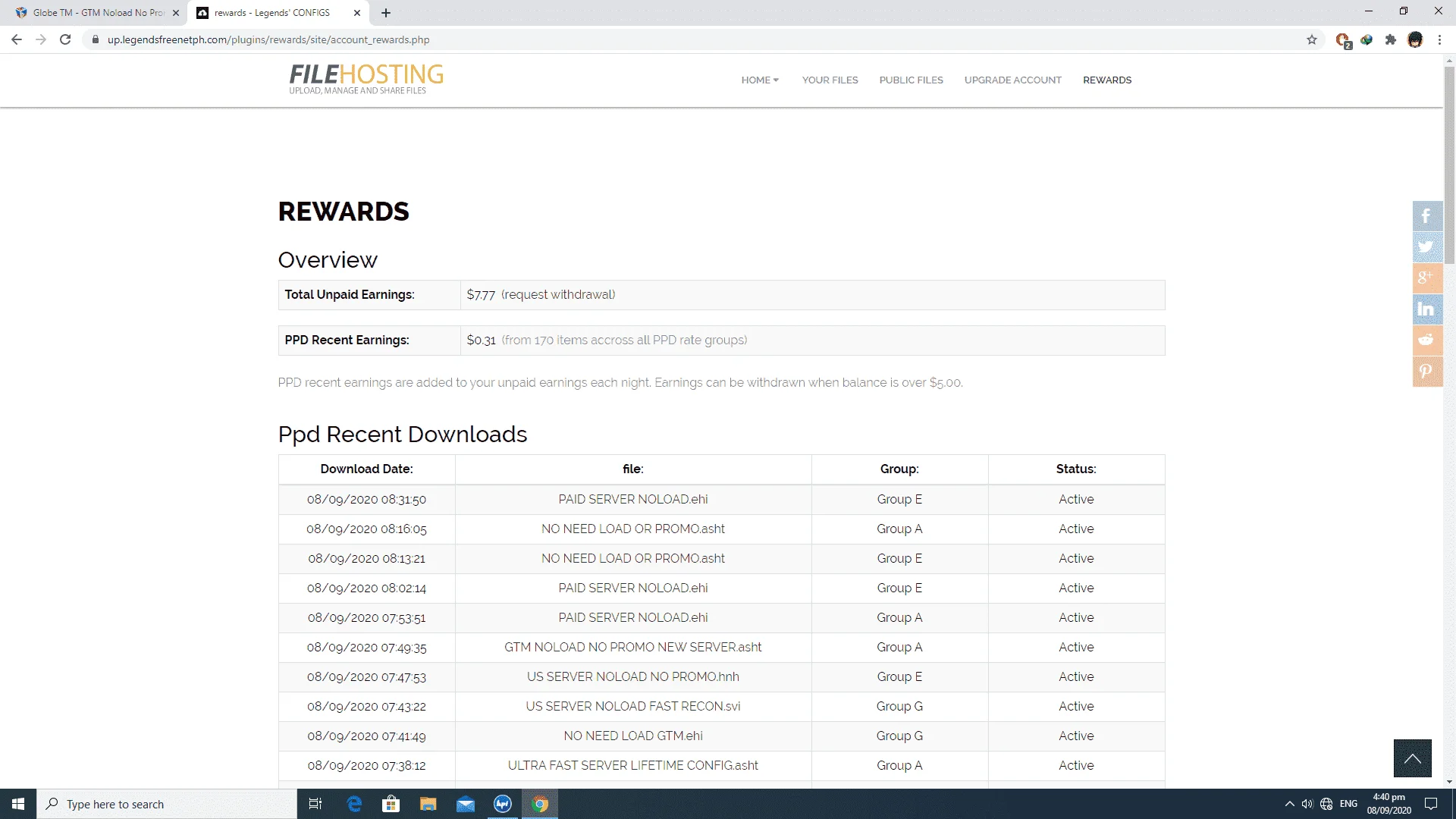
Task: Click the FILEHOSTING logo
Action: 366,79
